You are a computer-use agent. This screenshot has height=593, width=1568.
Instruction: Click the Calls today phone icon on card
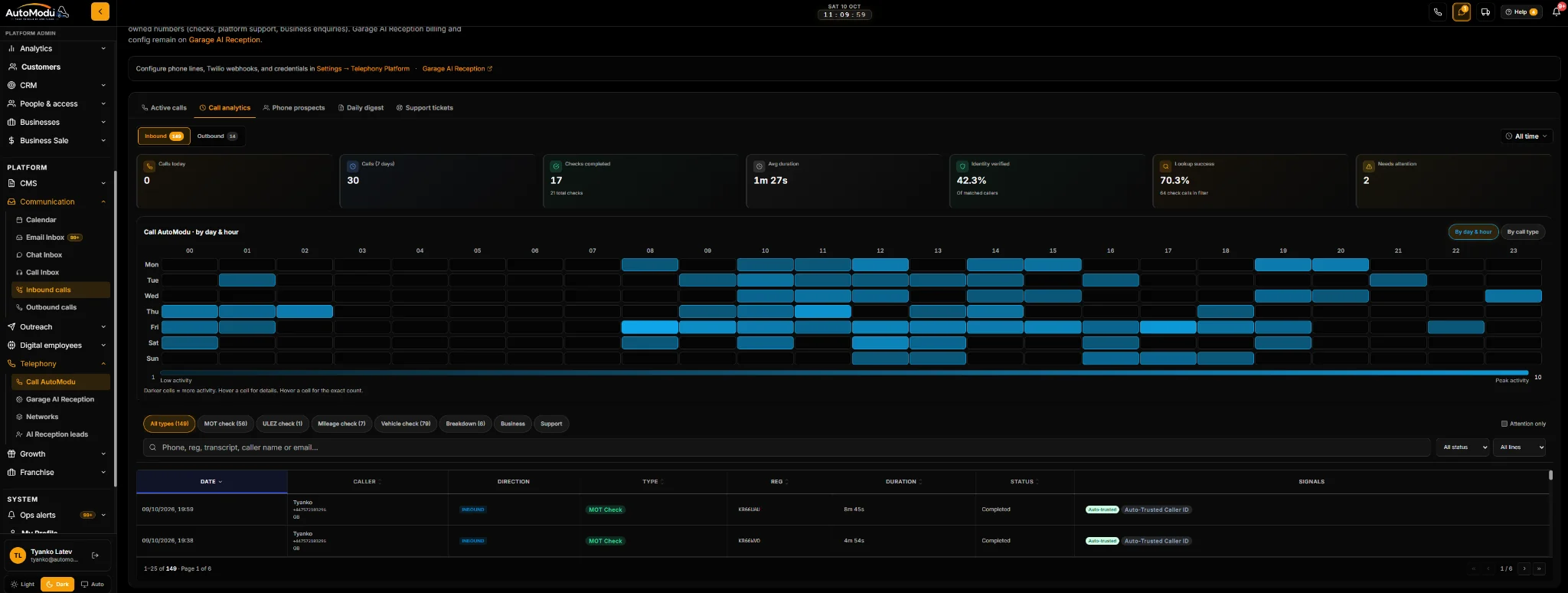click(149, 165)
